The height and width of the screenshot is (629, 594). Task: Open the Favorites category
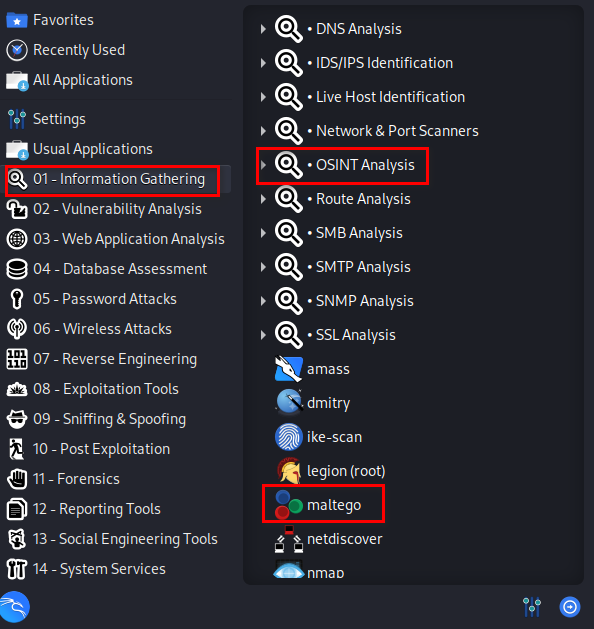click(116, 20)
